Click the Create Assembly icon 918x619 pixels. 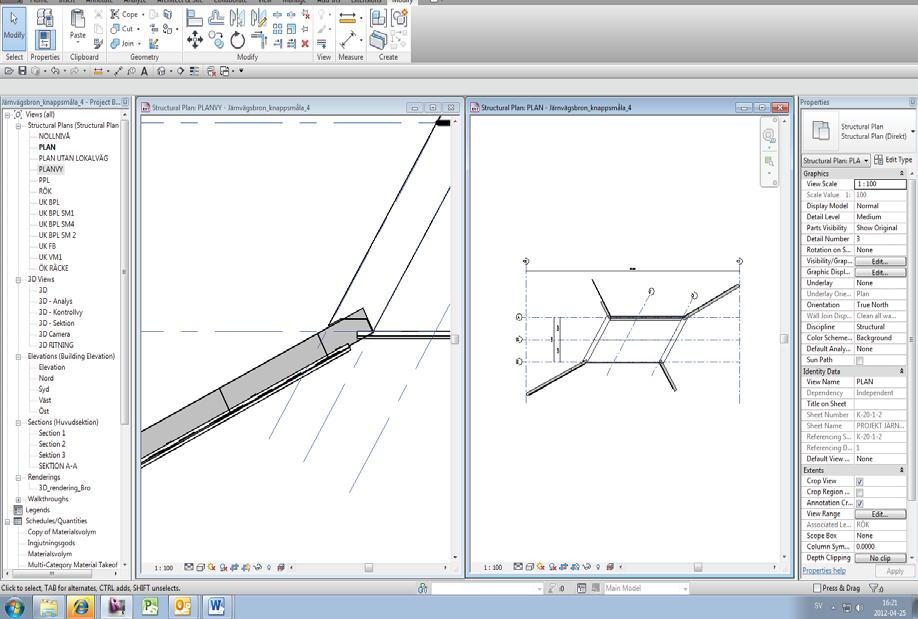click(378, 19)
